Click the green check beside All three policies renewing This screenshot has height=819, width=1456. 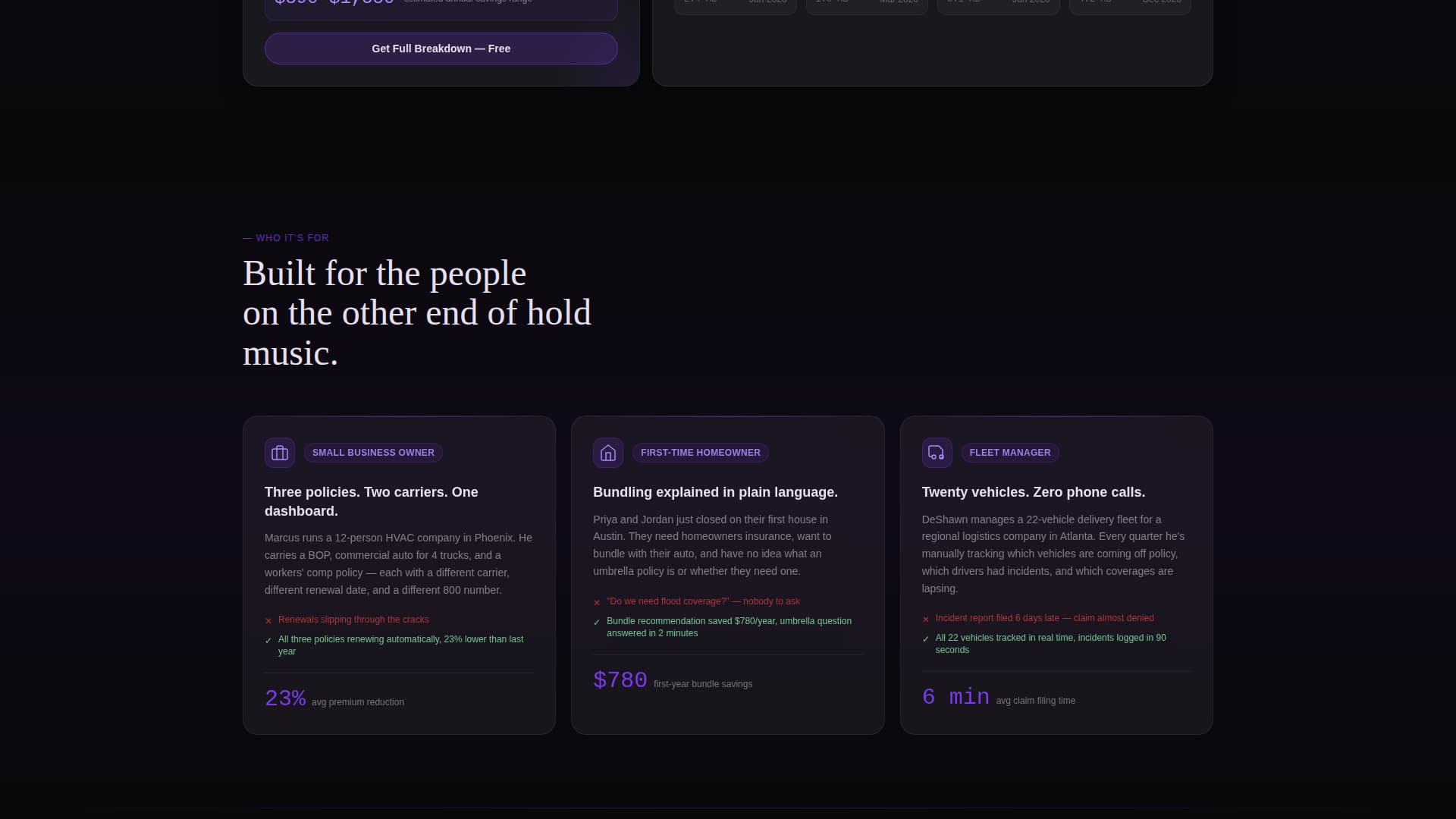click(268, 640)
